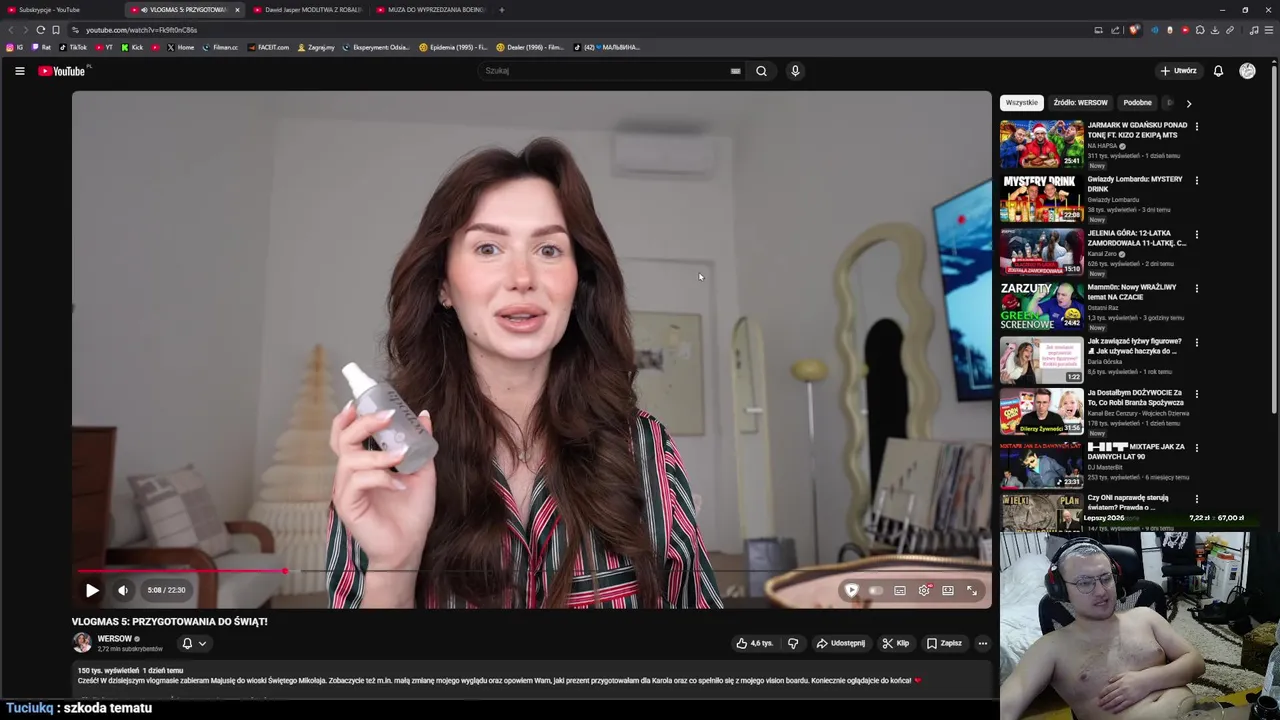
Task: Open a new browser tab with plus
Action: click(501, 10)
